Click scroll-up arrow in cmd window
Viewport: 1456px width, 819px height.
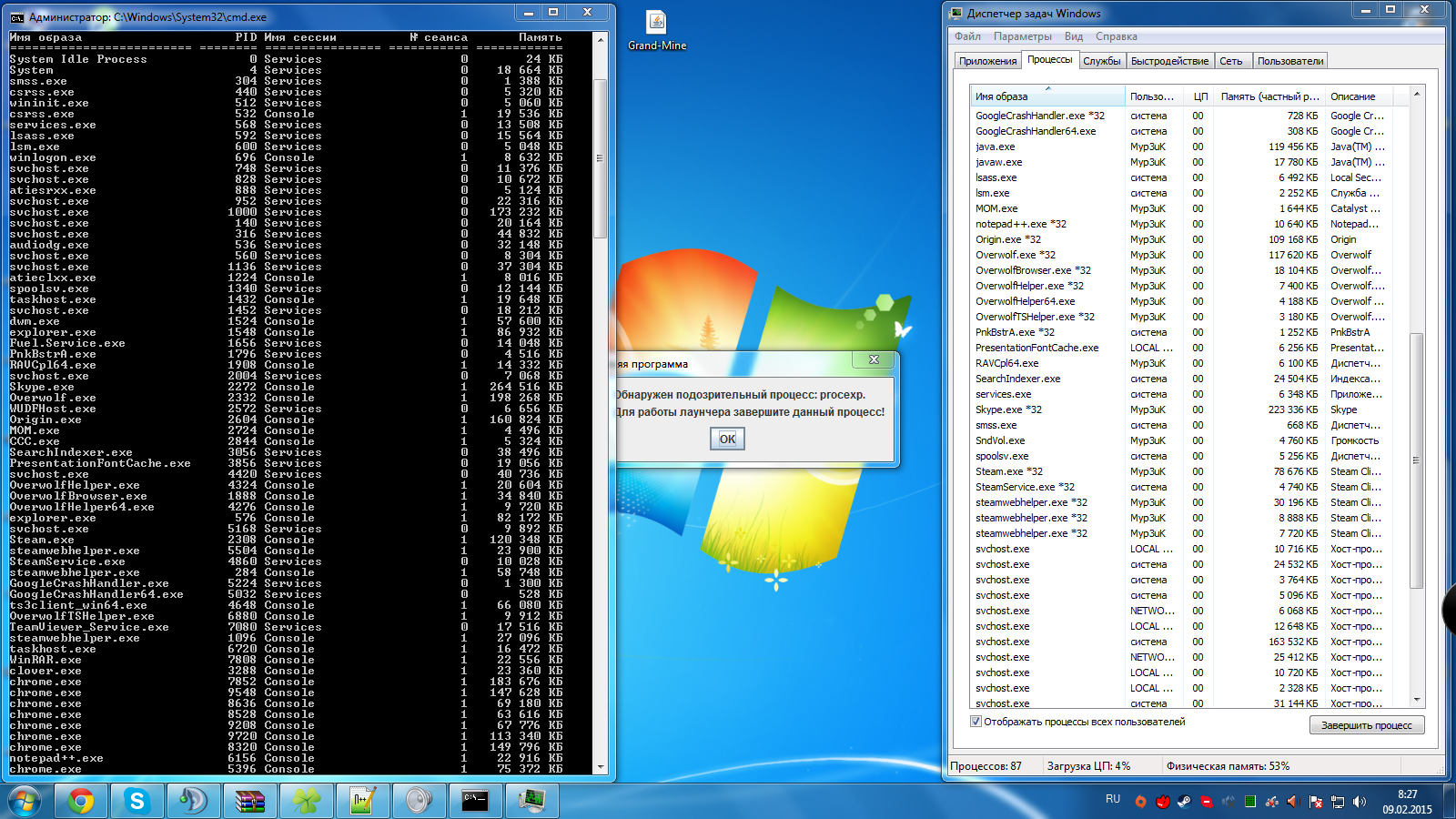(x=600, y=40)
